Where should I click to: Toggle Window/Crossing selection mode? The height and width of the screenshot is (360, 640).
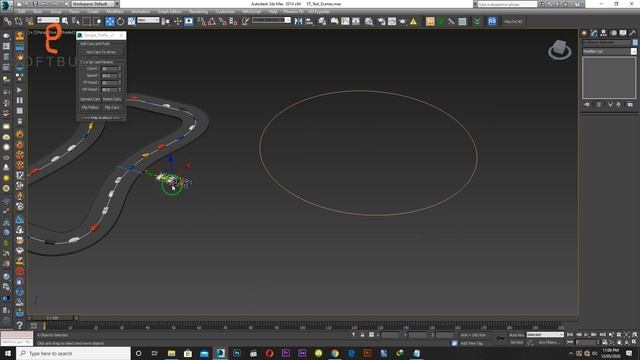[98, 21]
